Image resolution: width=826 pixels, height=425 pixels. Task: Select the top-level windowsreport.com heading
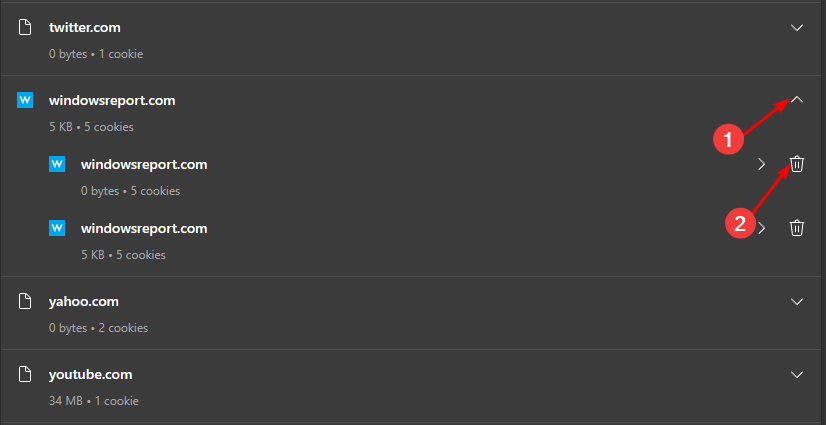click(112, 100)
